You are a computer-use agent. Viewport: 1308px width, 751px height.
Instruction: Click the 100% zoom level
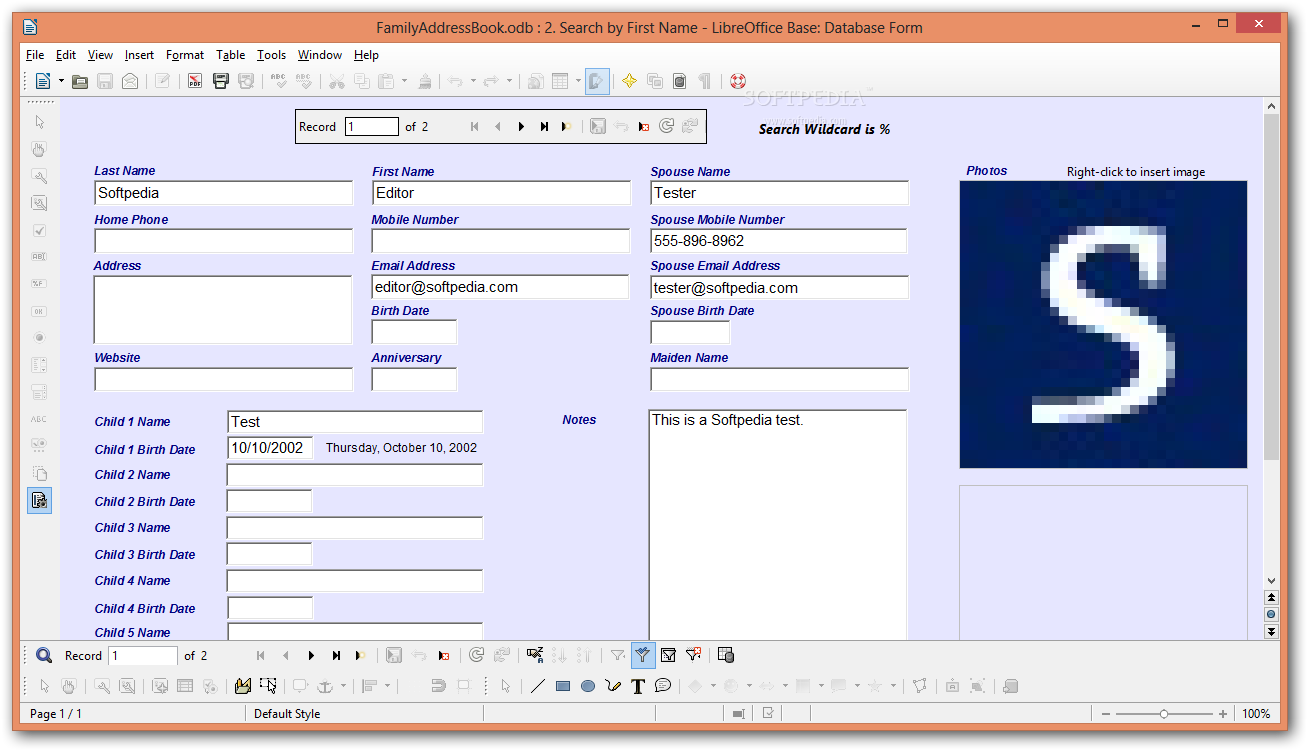tap(1256, 714)
